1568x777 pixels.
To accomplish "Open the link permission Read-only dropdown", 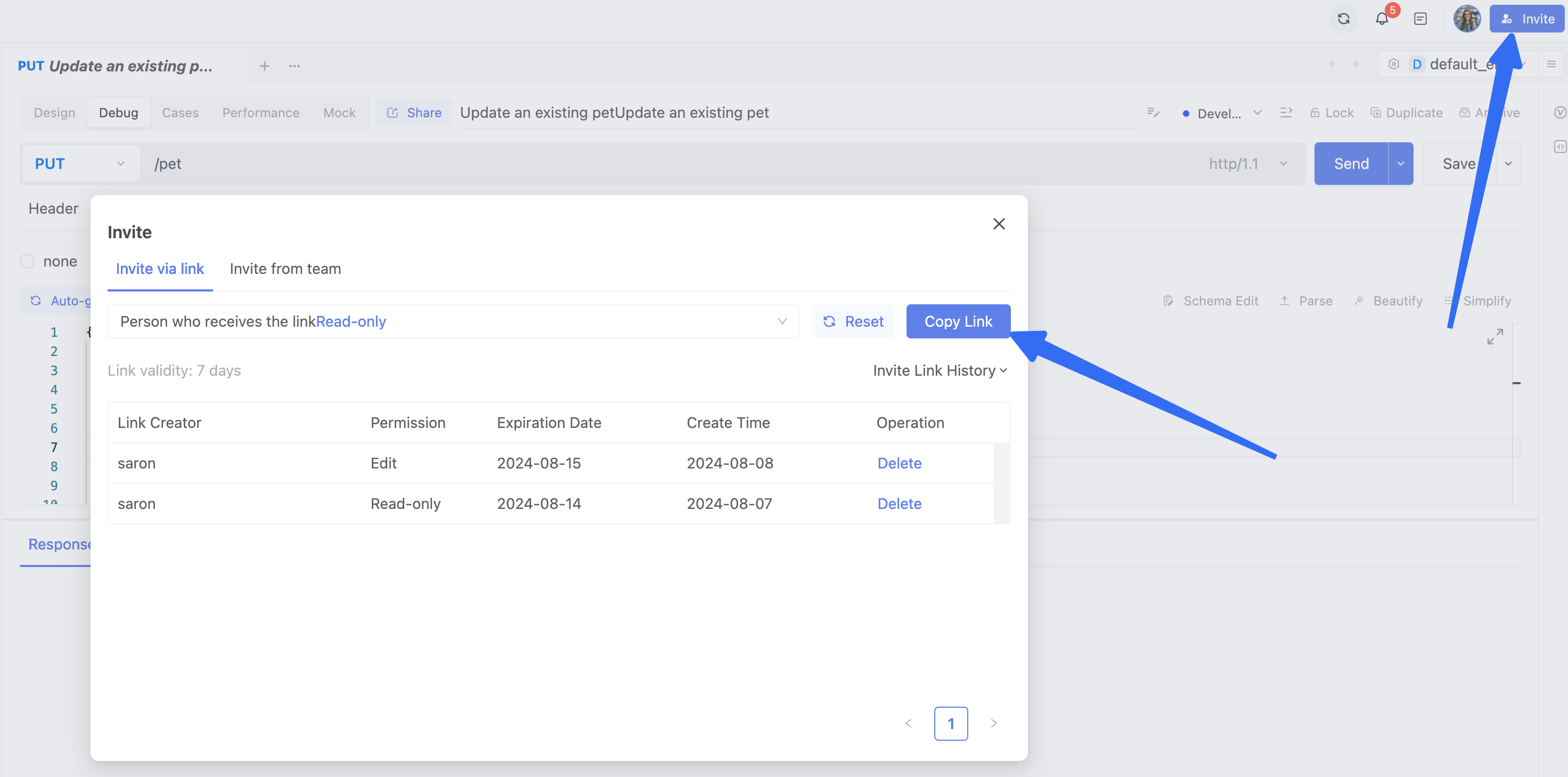I will (x=453, y=321).
